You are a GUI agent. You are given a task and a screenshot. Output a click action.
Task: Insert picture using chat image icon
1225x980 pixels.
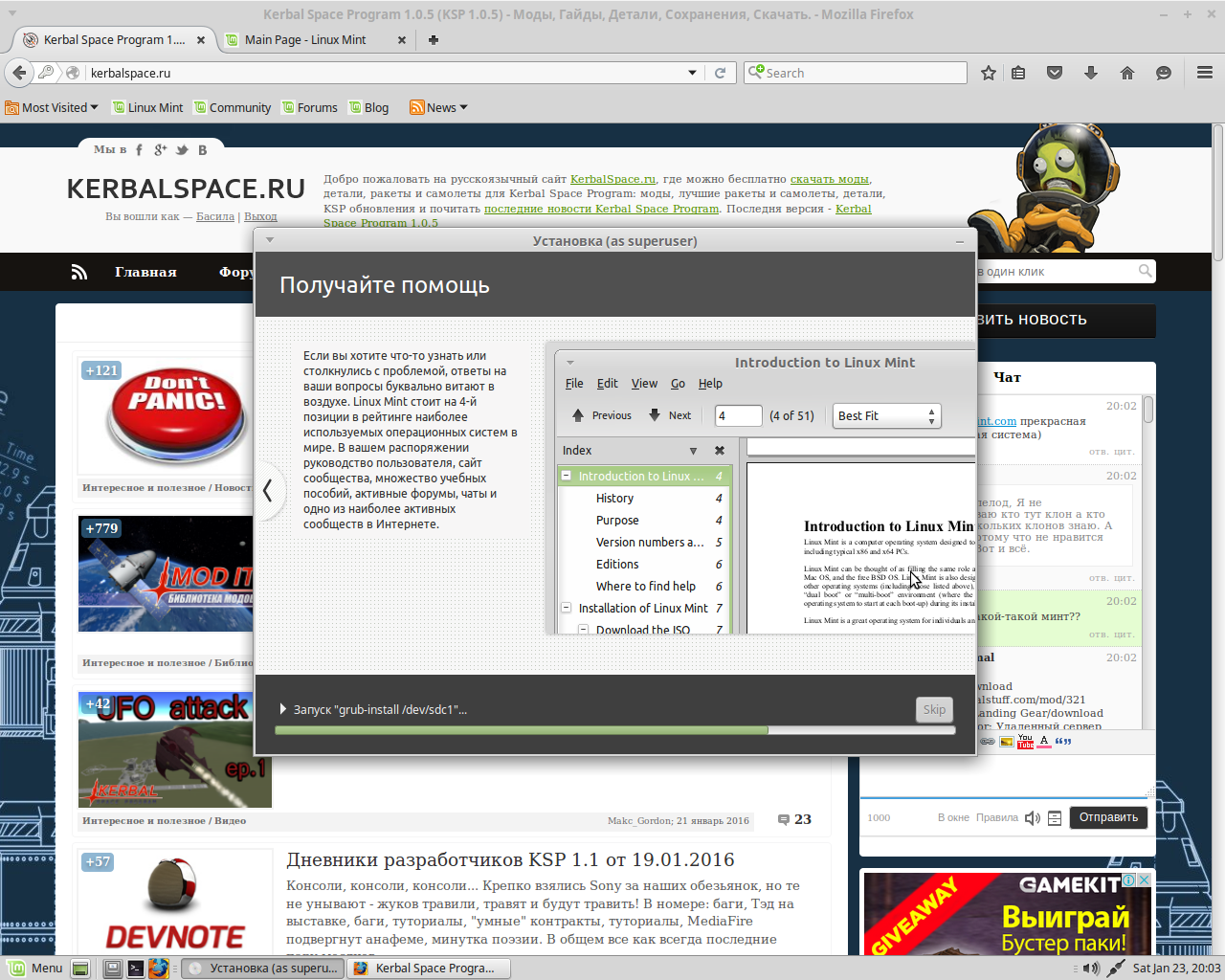point(1006,741)
